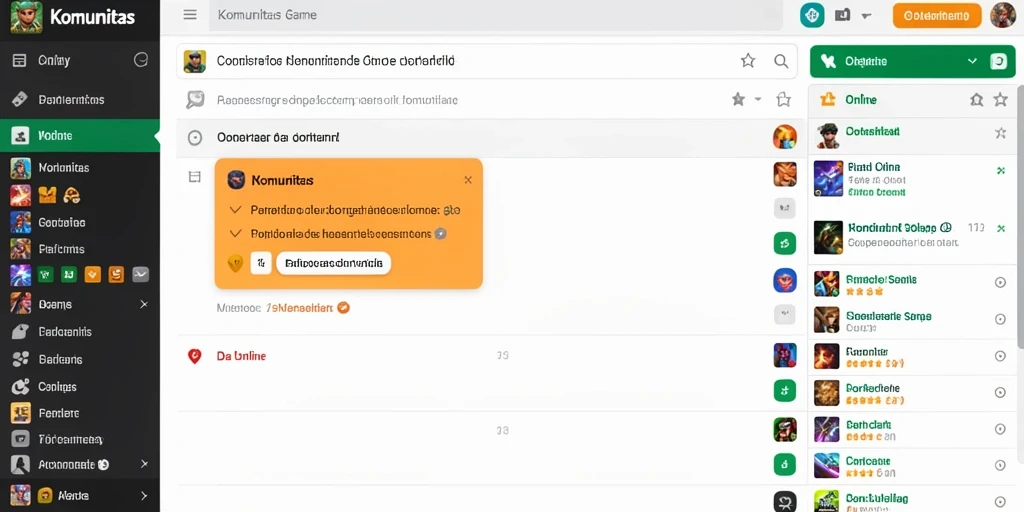Image resolution: width=1024 pixels, height=512 pixels.
Task: Click the 'Komunitas Game' search field
Action: (x=495, y=15)
